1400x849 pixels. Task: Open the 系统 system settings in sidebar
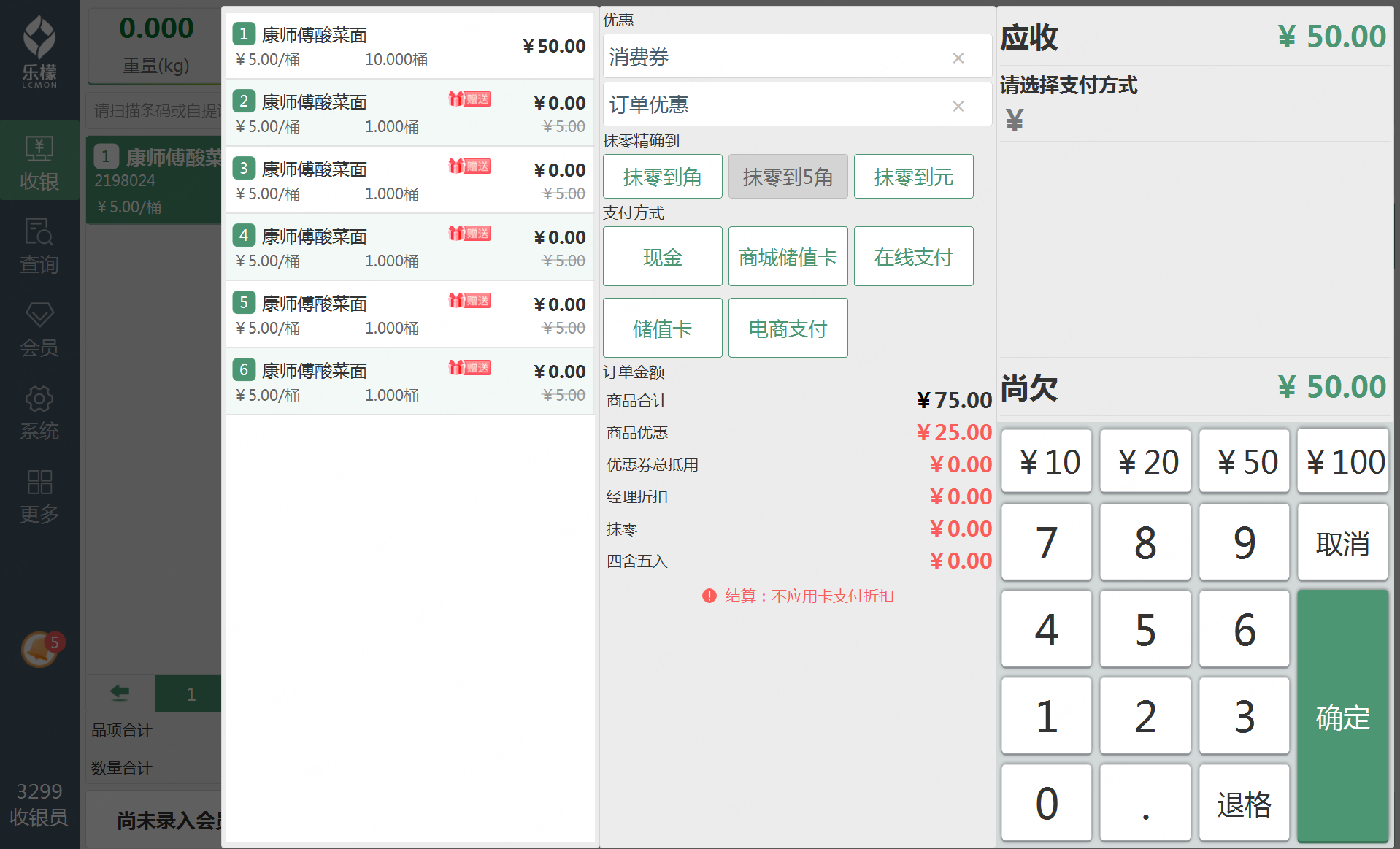[39, 412]
